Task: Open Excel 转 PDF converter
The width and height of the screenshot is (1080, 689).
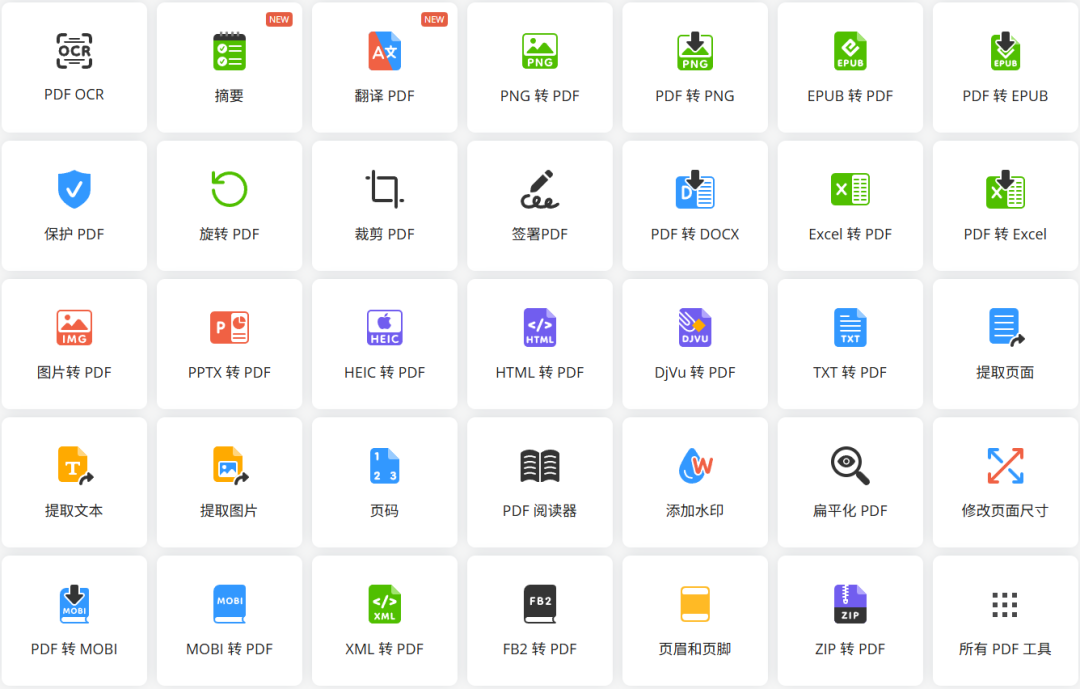Action: (x=850, y=206)
